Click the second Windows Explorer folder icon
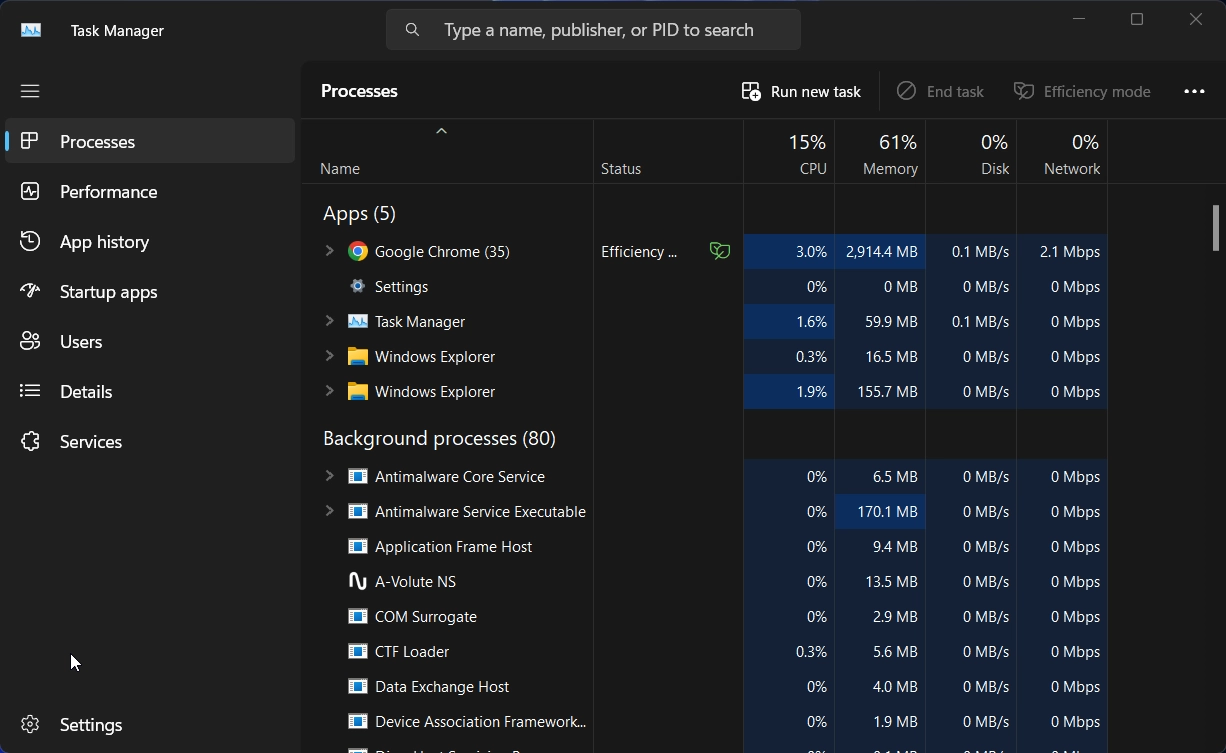The height and width of the screenshot is (753, 1226). (357, 391)
